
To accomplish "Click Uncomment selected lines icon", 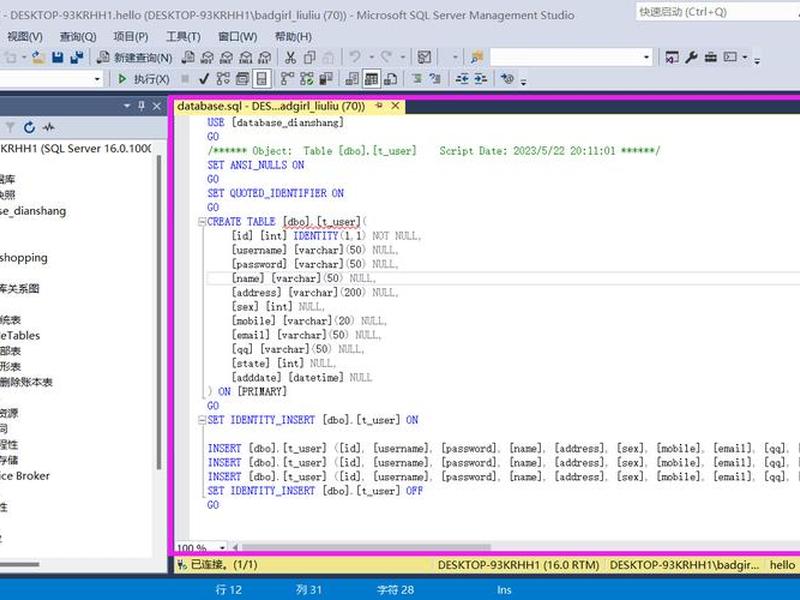I will click(435, 79).
